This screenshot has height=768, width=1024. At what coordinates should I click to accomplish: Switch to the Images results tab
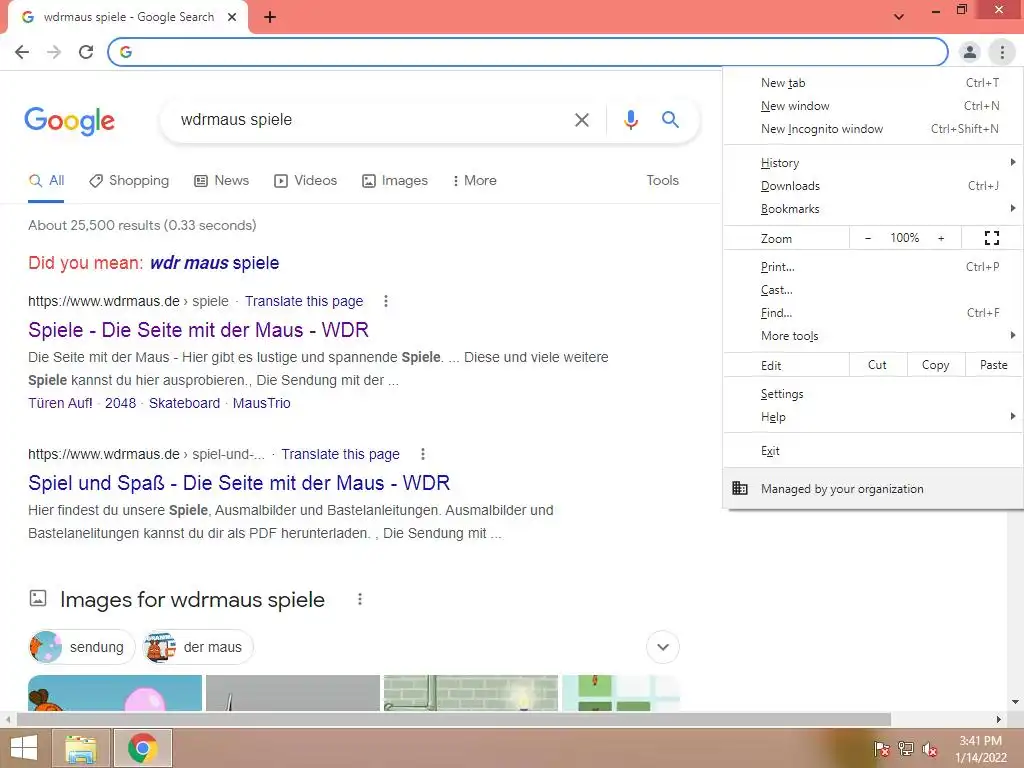(x=395, y=180)
